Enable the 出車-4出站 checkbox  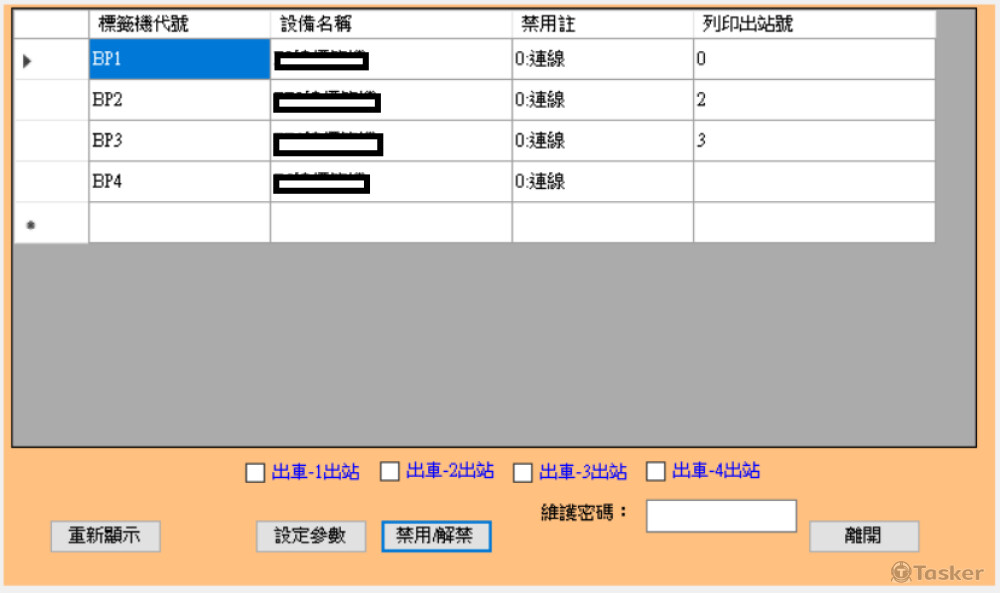click(x=655, y=471)
